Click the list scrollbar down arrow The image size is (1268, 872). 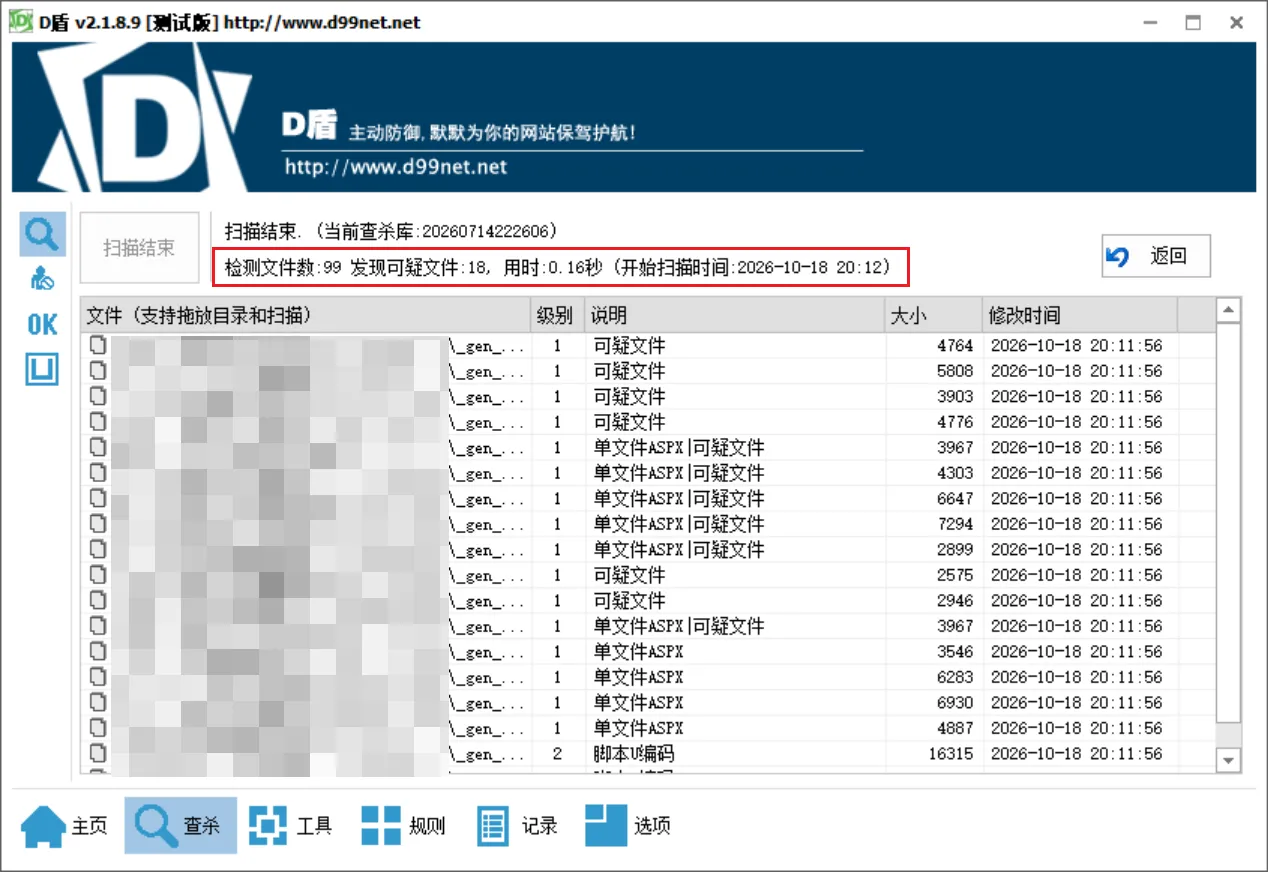point(1229,761)
